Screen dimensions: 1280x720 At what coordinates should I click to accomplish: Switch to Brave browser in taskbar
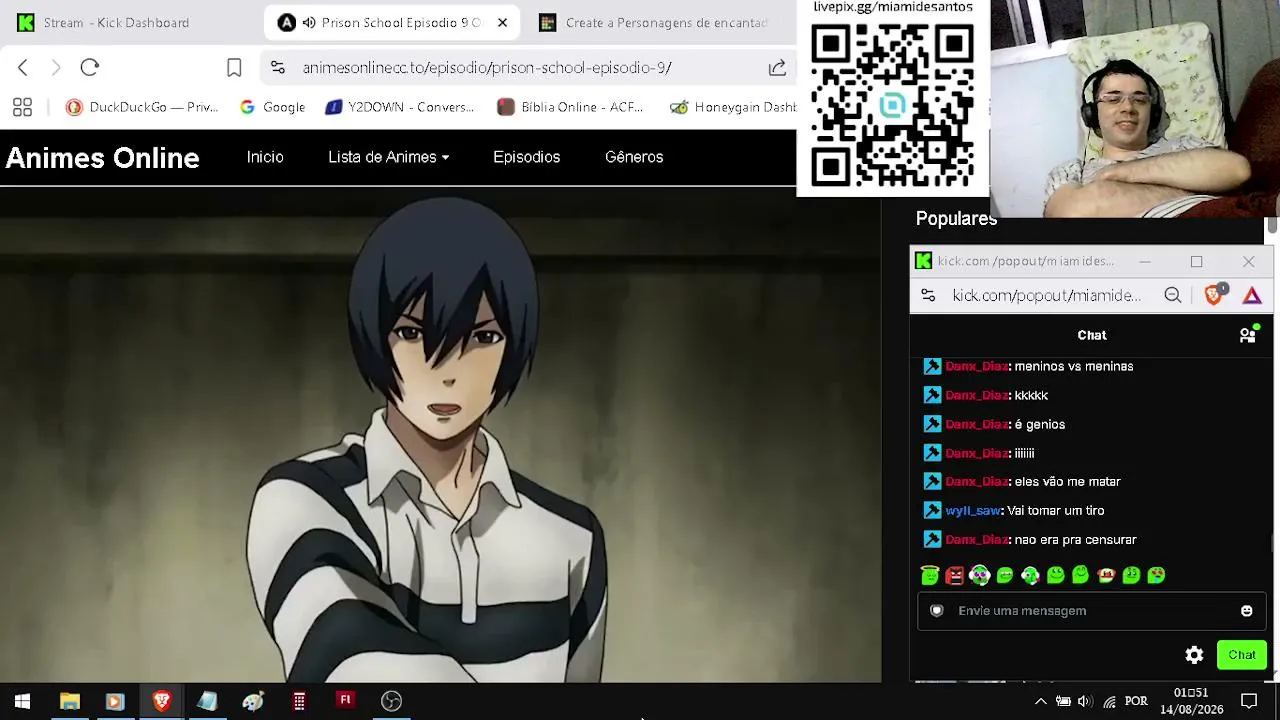click(x=161, y=701)
